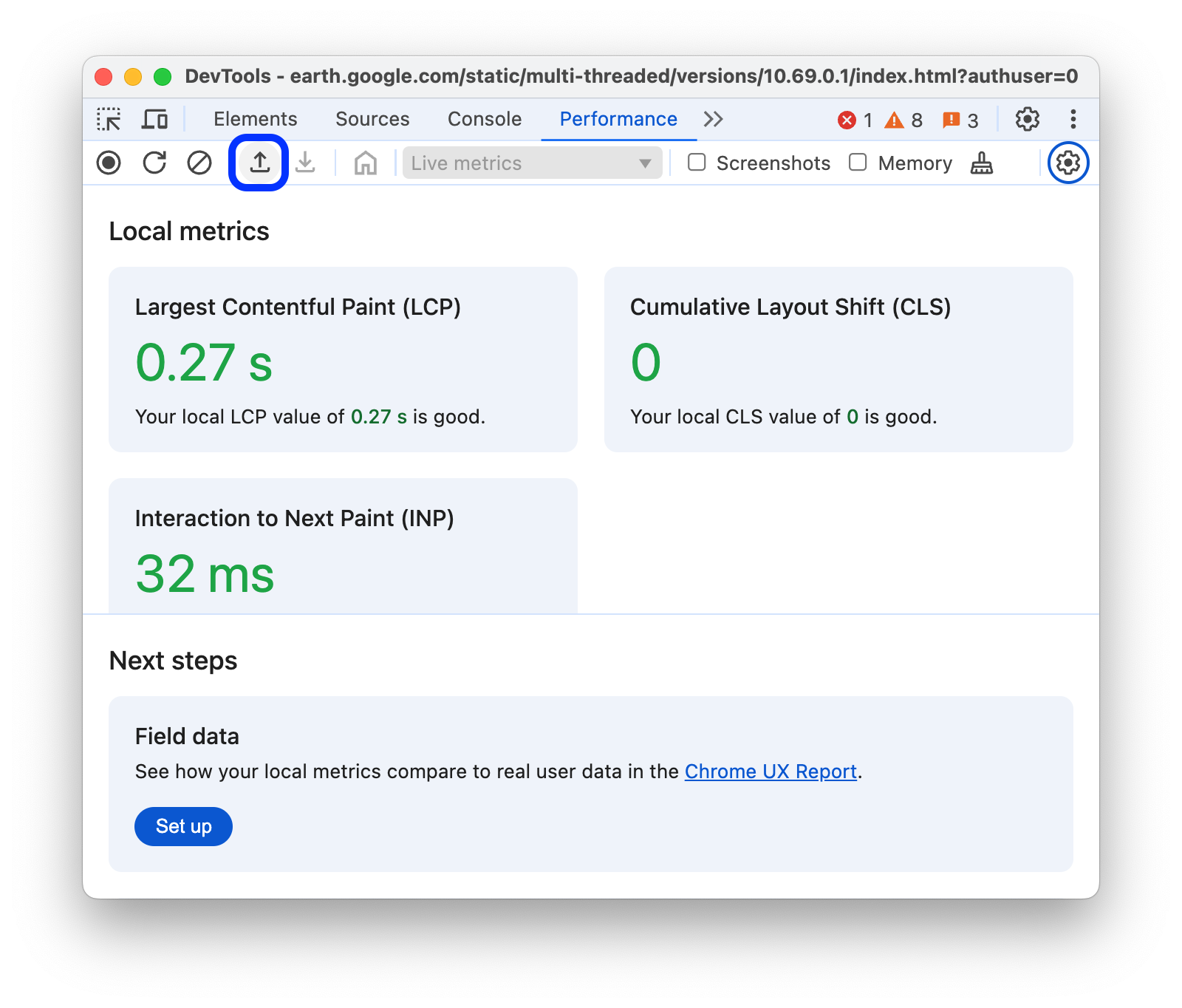Open the Chrome UX Report link
1182x1008 pixels.
click(771, 772)
